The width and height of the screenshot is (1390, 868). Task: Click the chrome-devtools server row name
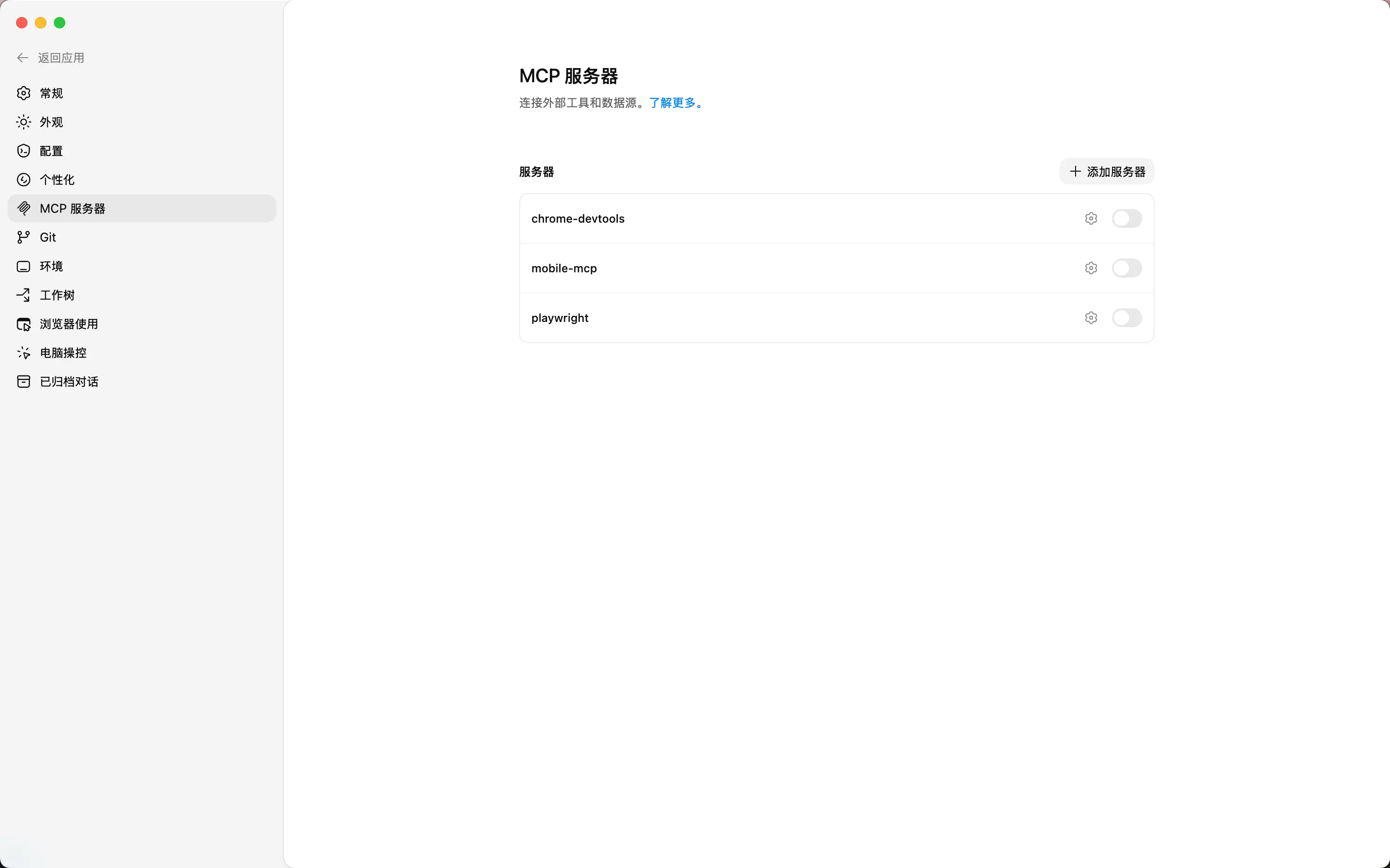coord(578,218)
